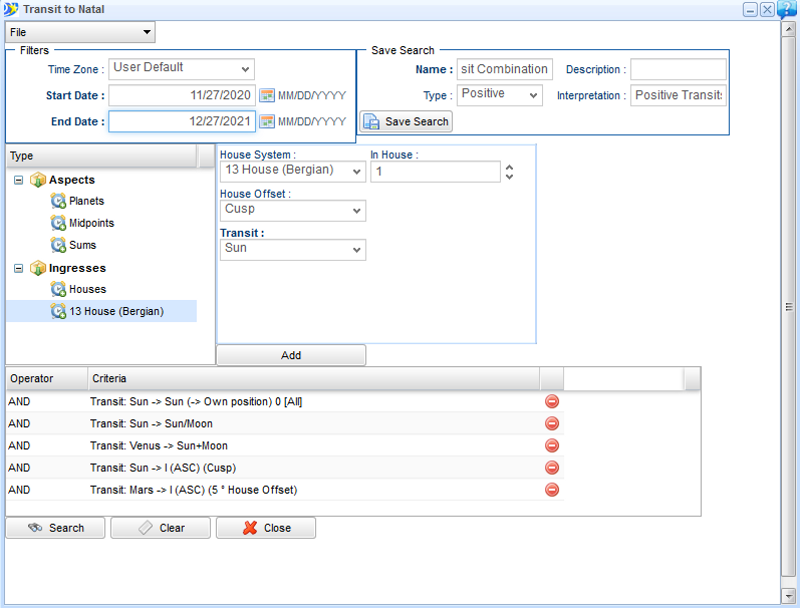Screen dimensions: 800x608
Task: Open the End Date calendar picker
Action: (266, 122)
